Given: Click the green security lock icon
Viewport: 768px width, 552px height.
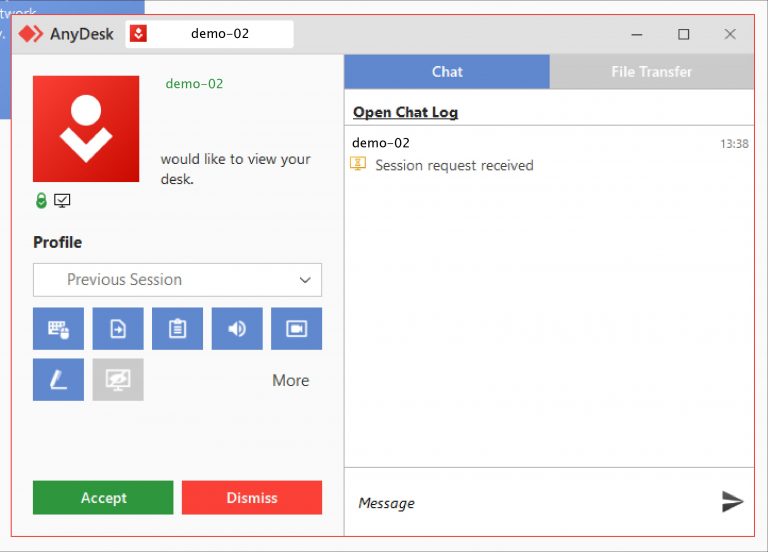Looking at the screenshot, I should pyautogui.click(x=41, y=200).
